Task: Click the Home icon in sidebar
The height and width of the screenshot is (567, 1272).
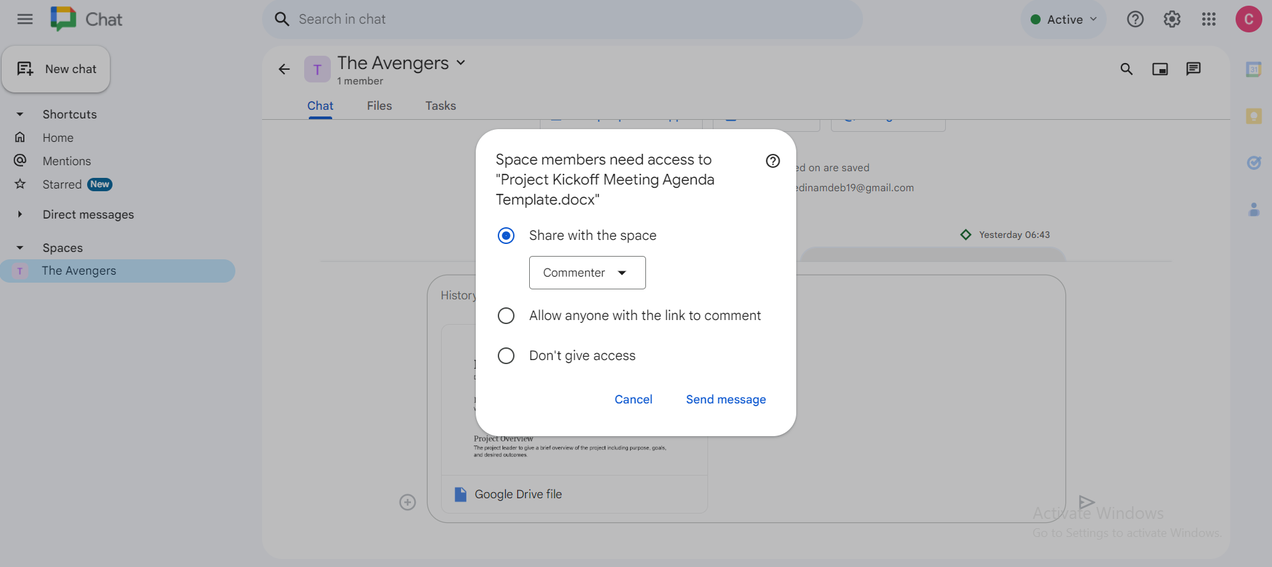Action: pyautogui.click(x=20, y=137)
